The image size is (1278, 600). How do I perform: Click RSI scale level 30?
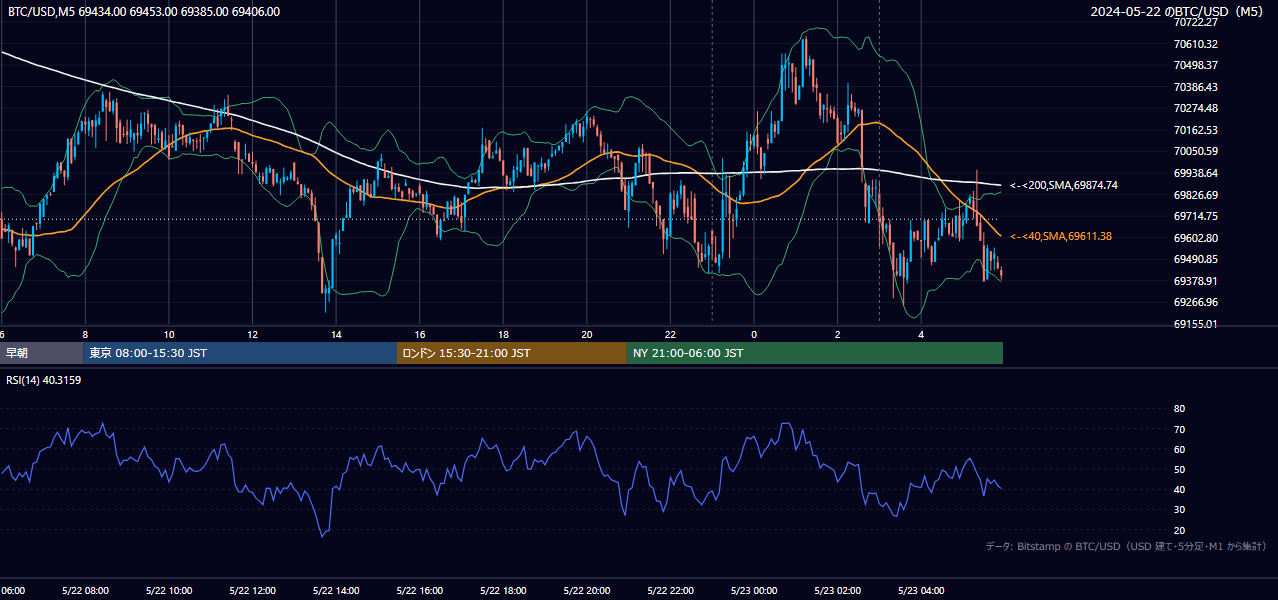[x=1179, y=510]
